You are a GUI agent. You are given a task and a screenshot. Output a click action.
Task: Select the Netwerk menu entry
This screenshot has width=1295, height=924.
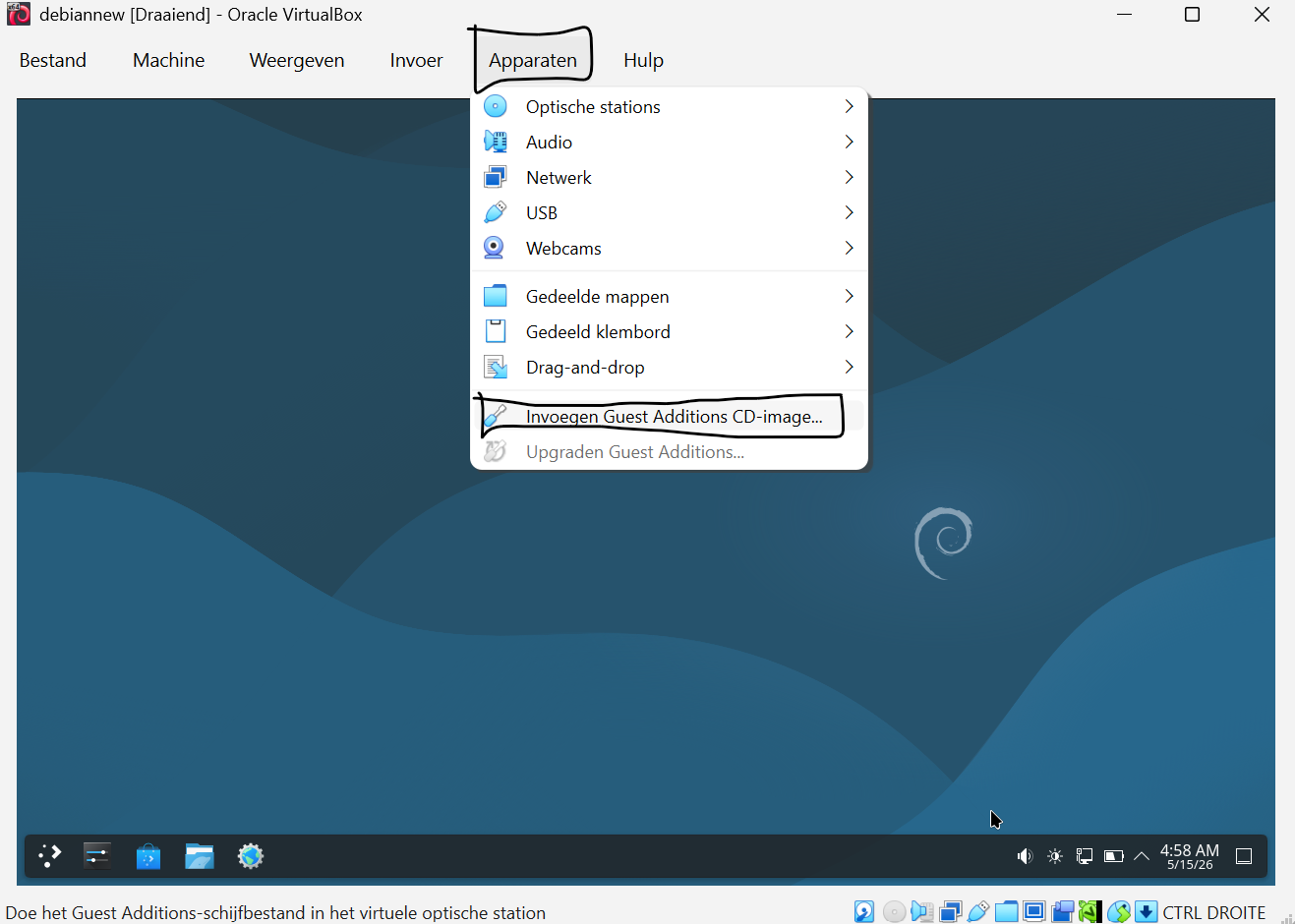(669, 177)
